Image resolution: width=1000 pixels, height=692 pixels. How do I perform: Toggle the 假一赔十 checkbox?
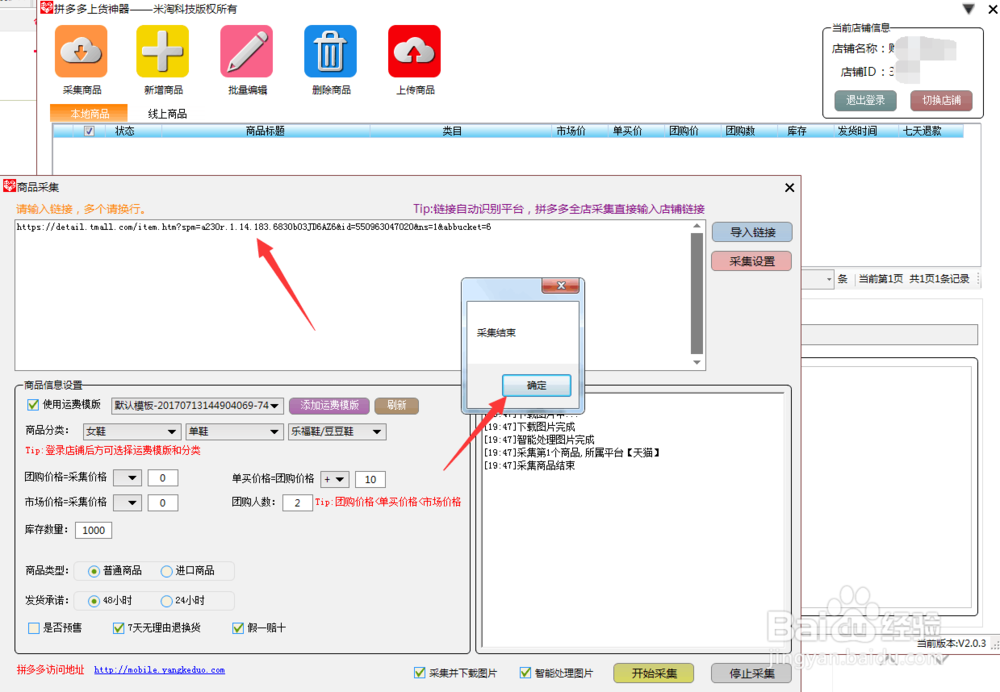tap(238, 628)
